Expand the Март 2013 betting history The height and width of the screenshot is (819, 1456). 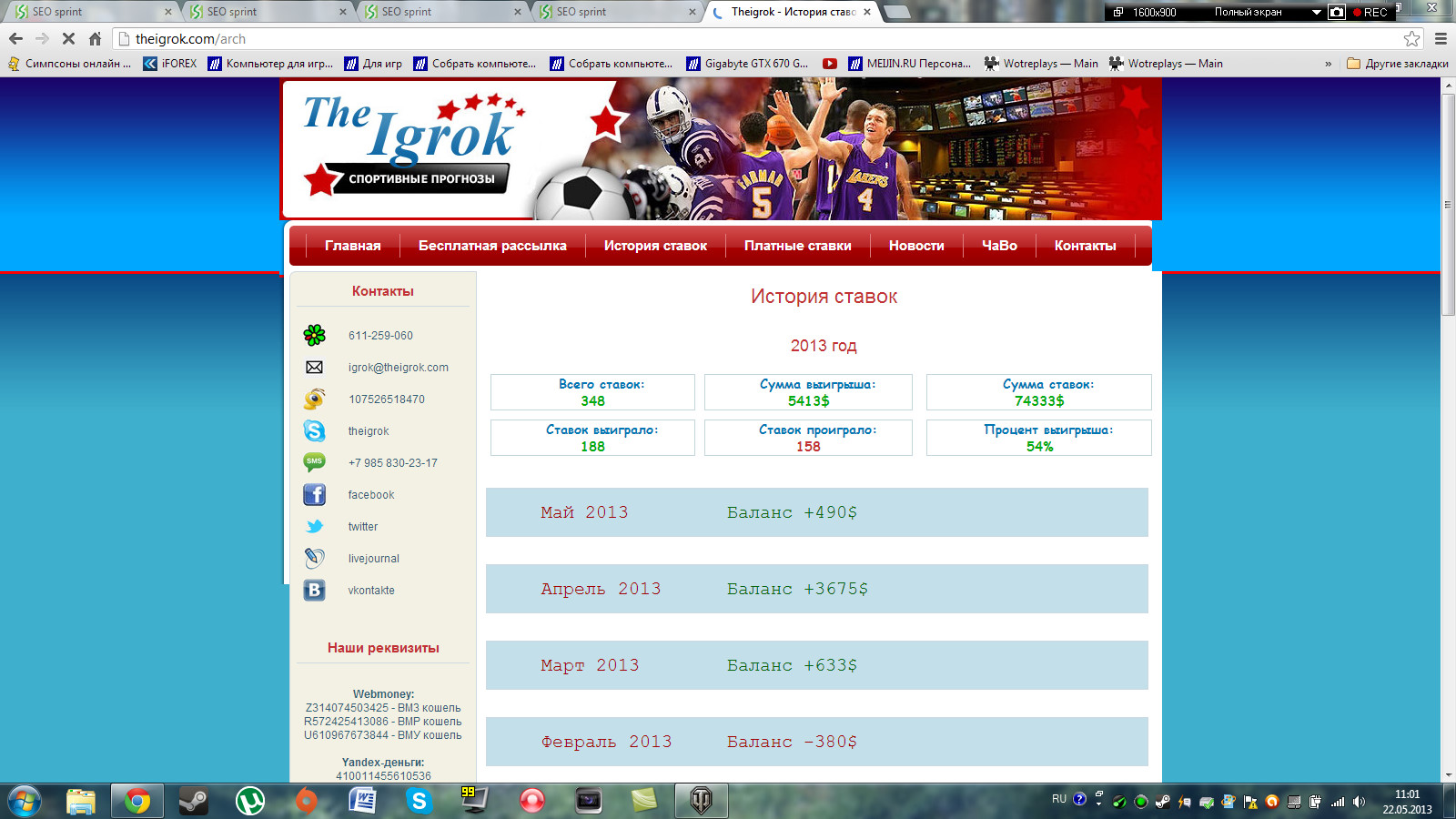point(817,665)
